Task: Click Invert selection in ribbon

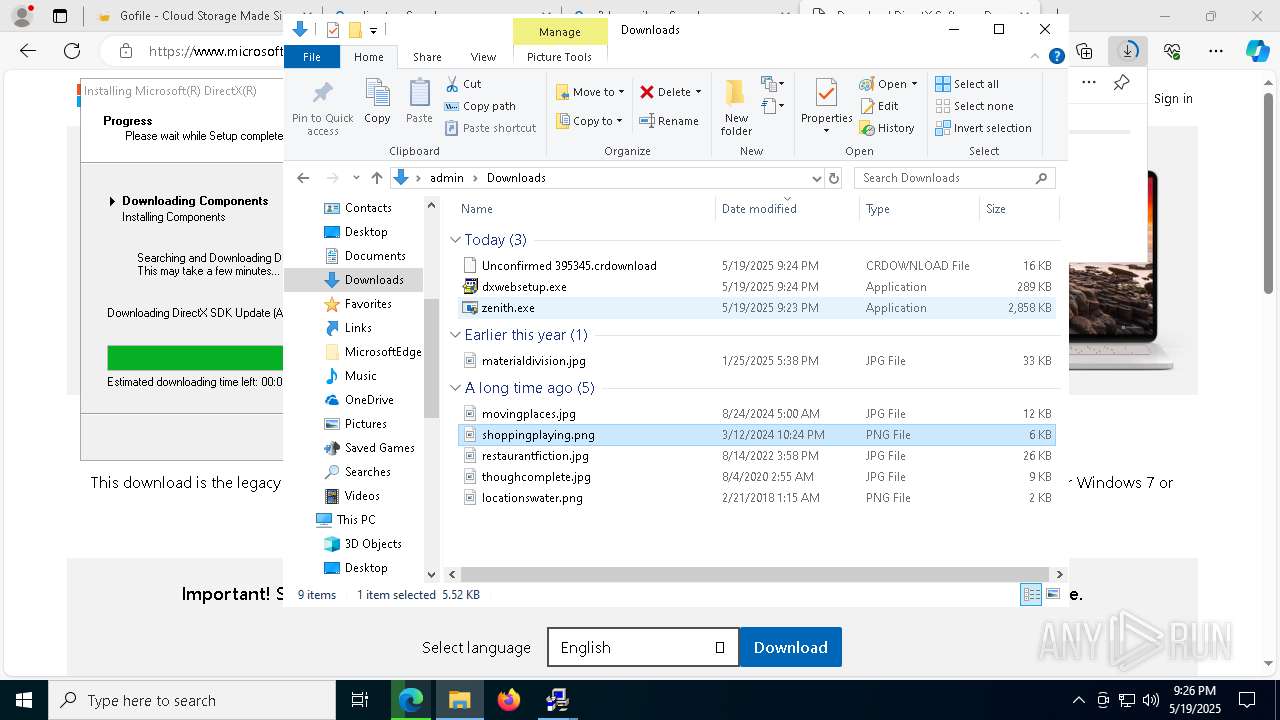Action: click(x=983, y=128)
